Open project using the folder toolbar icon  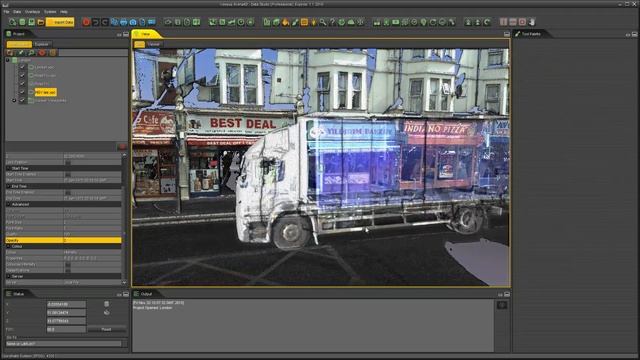pos(41,22)
